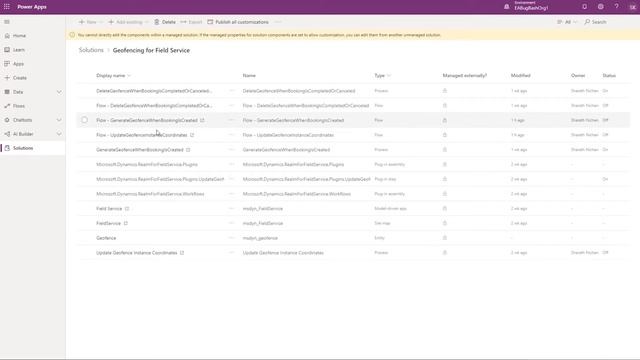The height and width of the screenshot is (360, 640).
Task: Click lock icon in the Geofence row
Action: click(x=445, y=238)
